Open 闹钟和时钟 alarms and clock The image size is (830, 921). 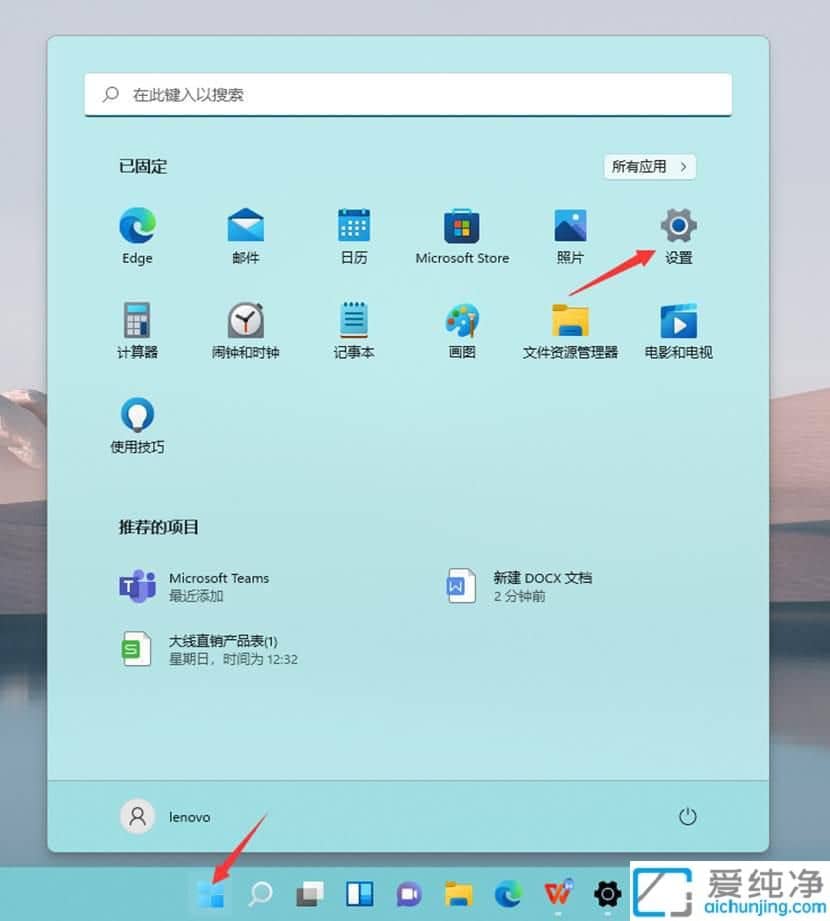click(246, 330)
